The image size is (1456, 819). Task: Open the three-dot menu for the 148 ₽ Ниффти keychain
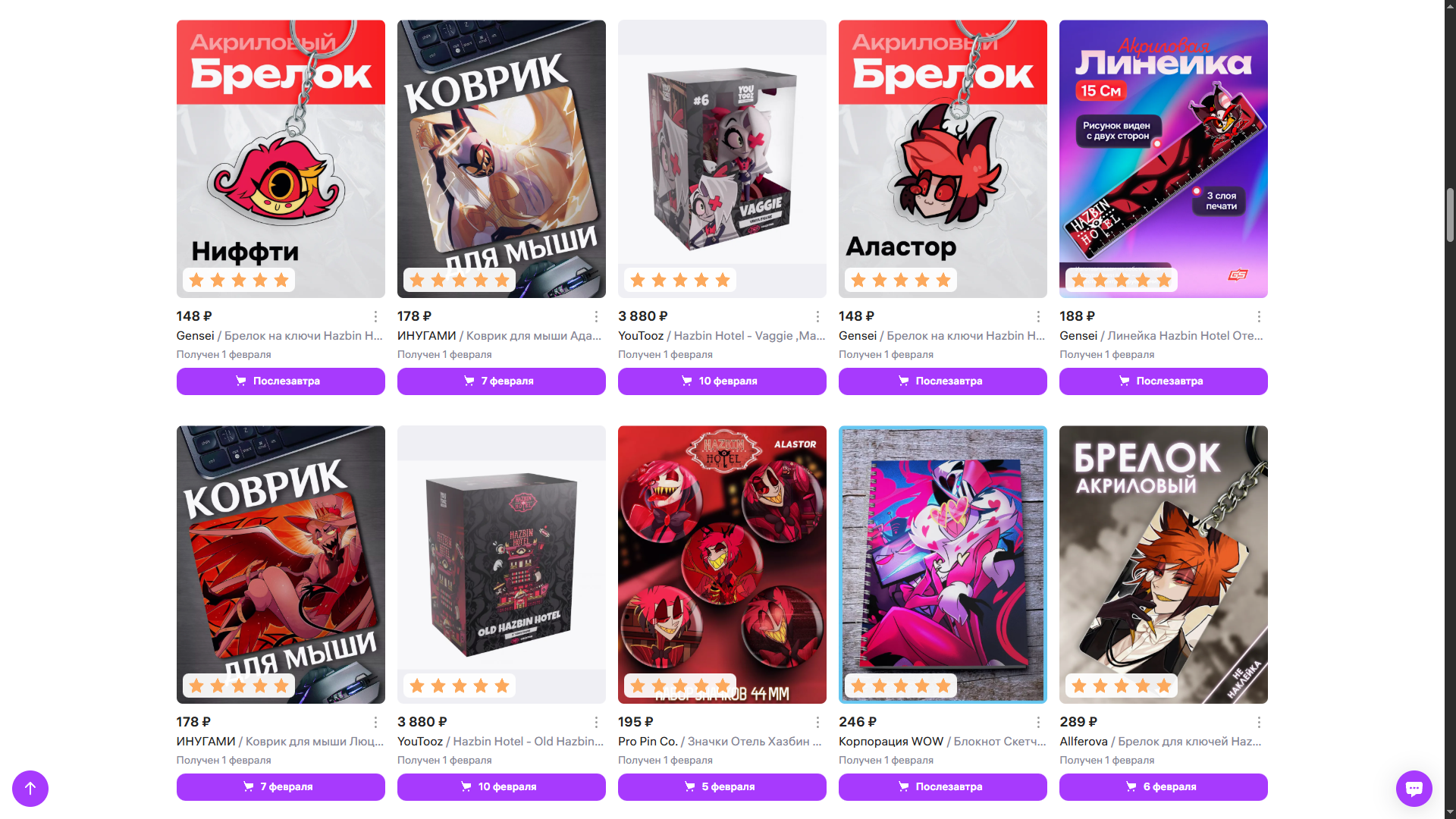click(x=375, y=316)
